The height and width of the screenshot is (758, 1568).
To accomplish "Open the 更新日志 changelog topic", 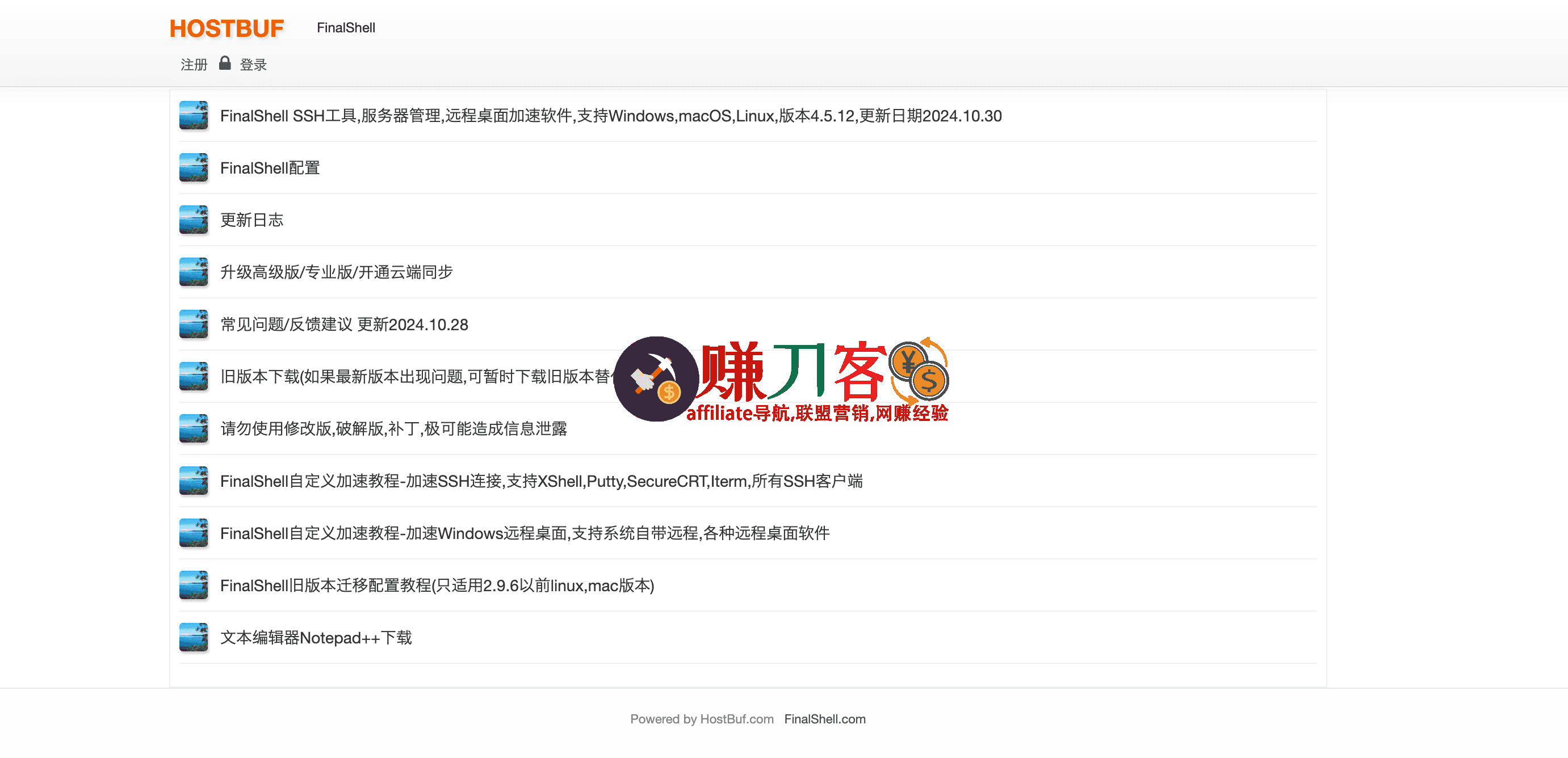I will point(252,220).
